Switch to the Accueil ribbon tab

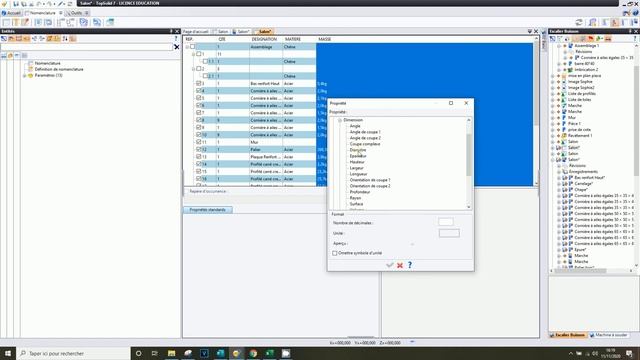coord(11,13)
